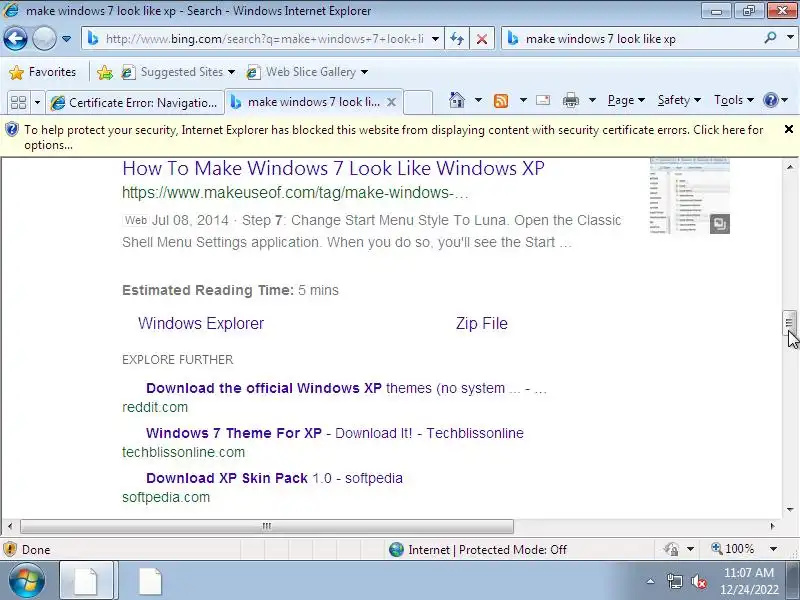The image size is (800, 600).
Task: Expand the zoom level dropdown arrow
Action: tap(773, 549)
